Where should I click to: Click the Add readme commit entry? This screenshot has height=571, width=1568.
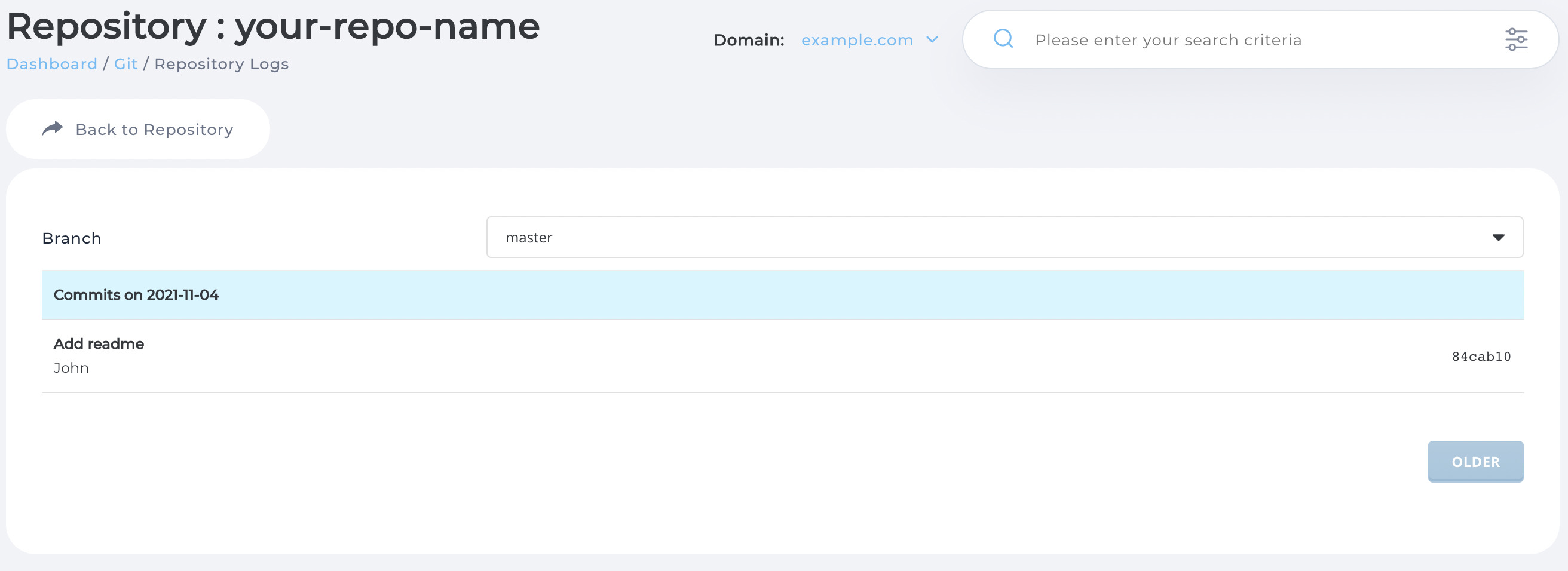[99, 343]
